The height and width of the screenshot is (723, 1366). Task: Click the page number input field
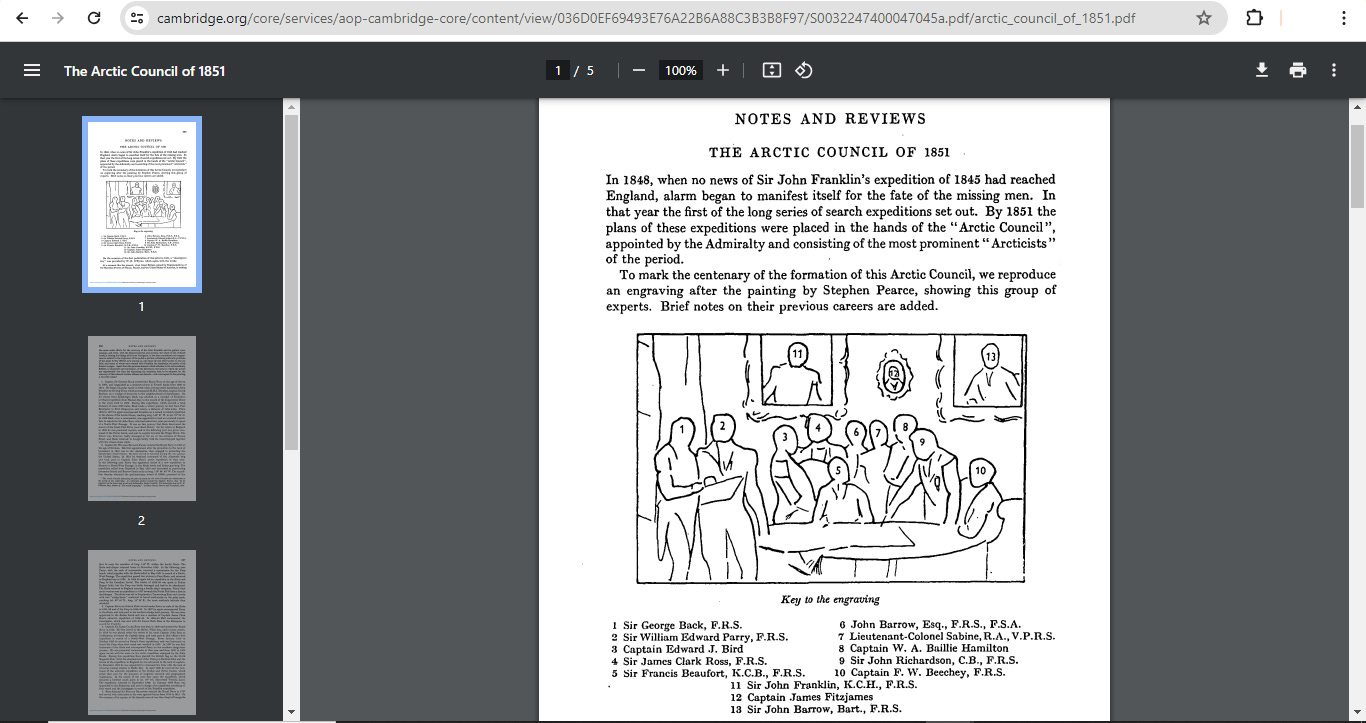pos(557,70)
